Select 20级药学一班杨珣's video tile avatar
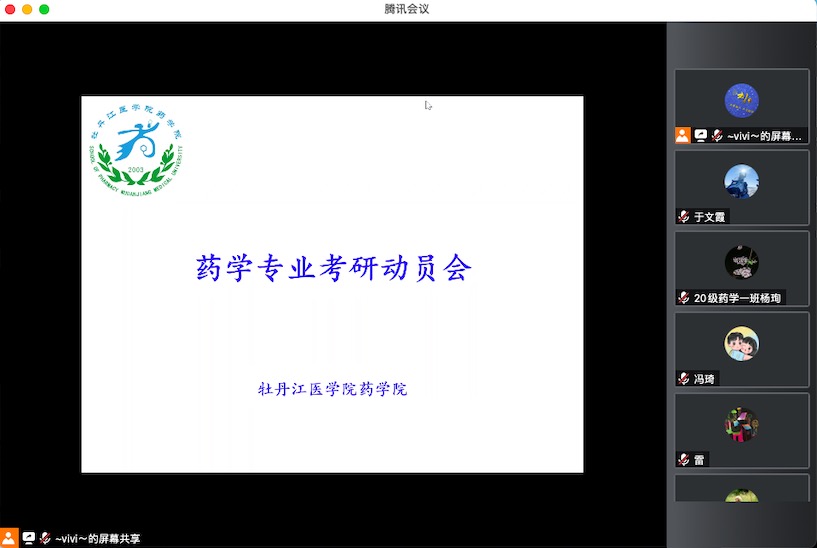 tap(741, 262)
